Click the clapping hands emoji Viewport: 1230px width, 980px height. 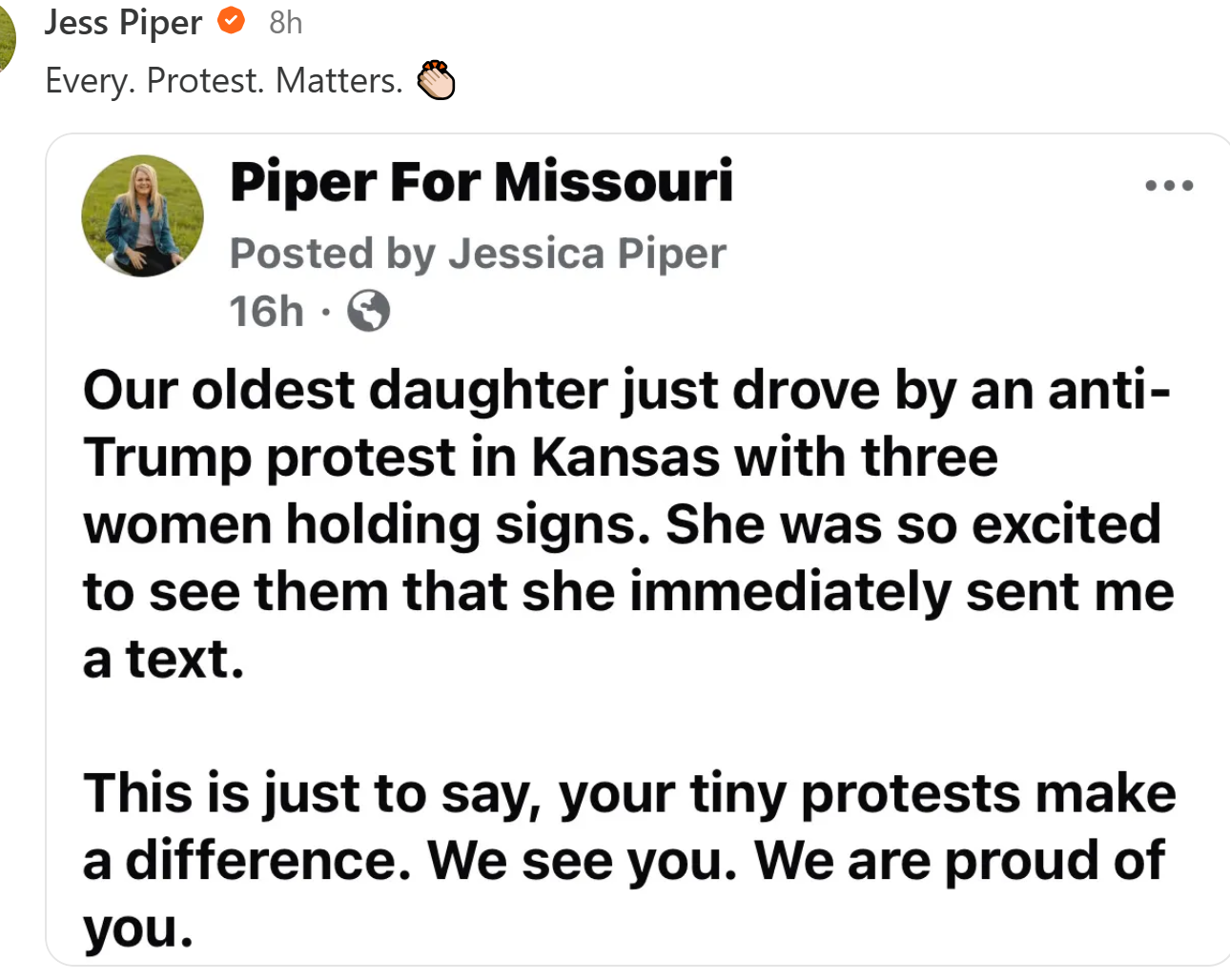(x=438, y=80)
